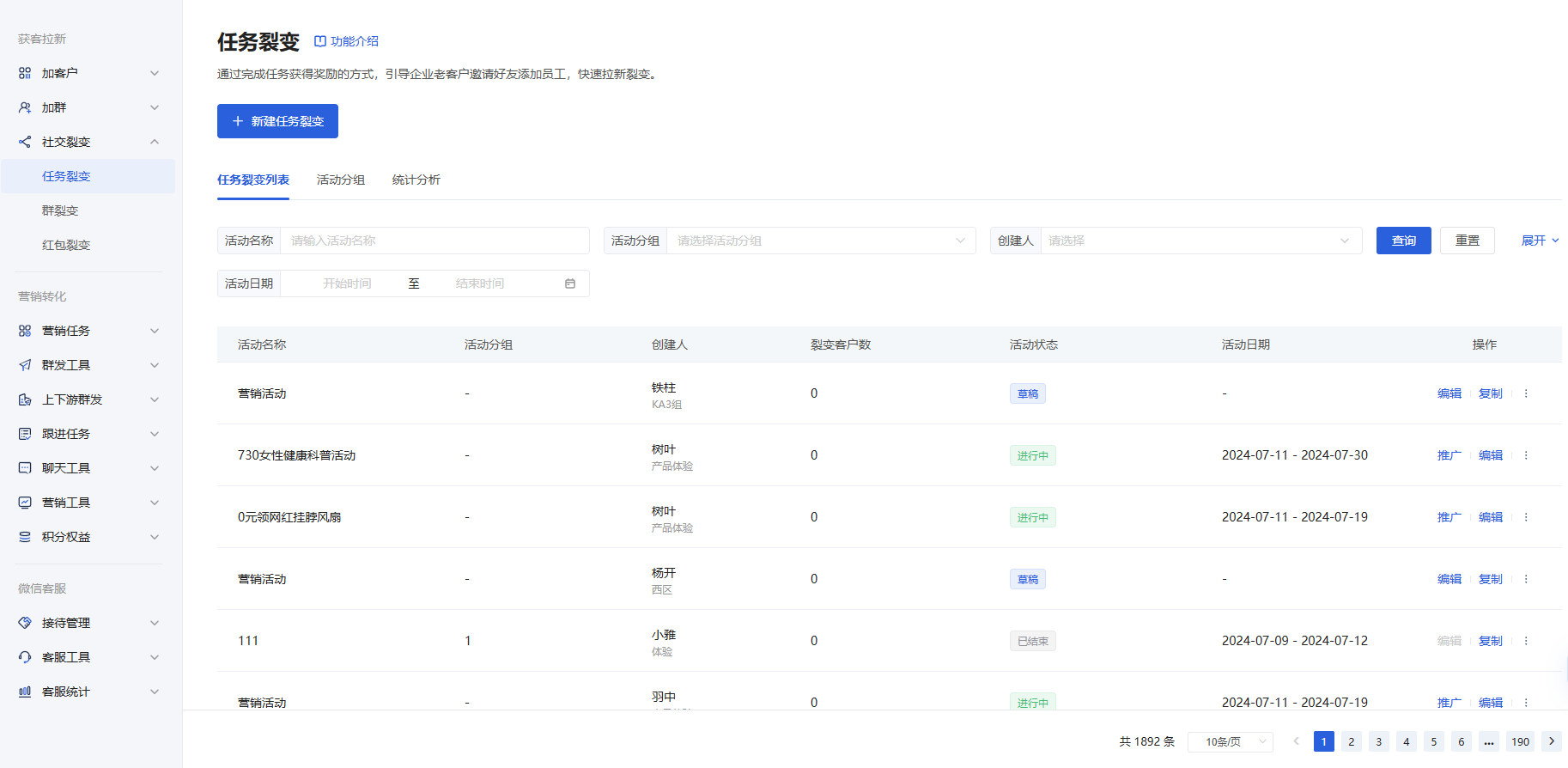Viewport: 1568px width, 768px height.
Task: Select 红包裂变 in sidebar
Action: (66, 245)
